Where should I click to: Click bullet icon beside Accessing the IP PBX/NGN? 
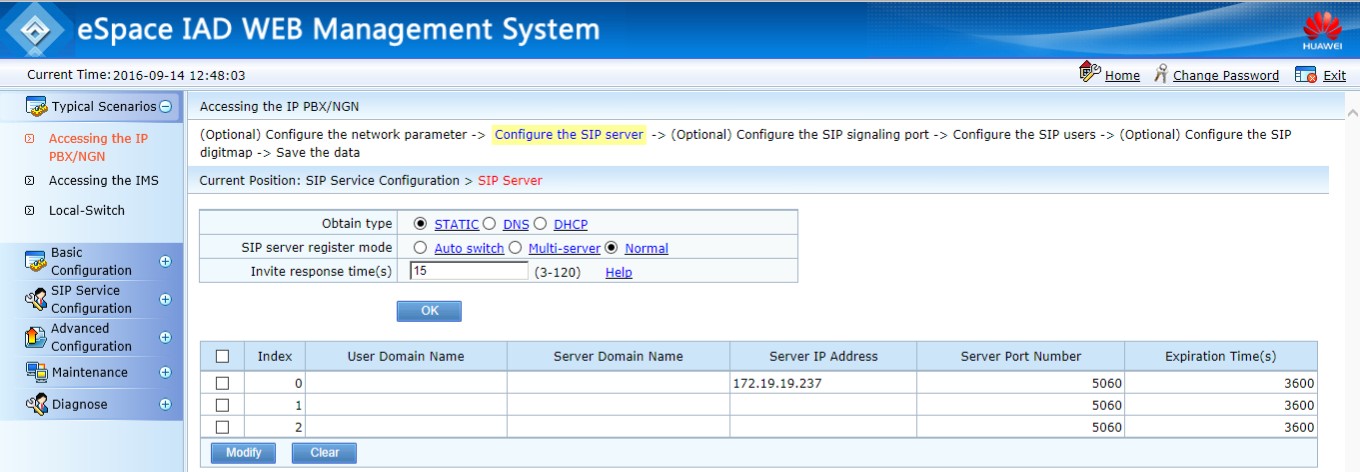click(x=29, y=139)
